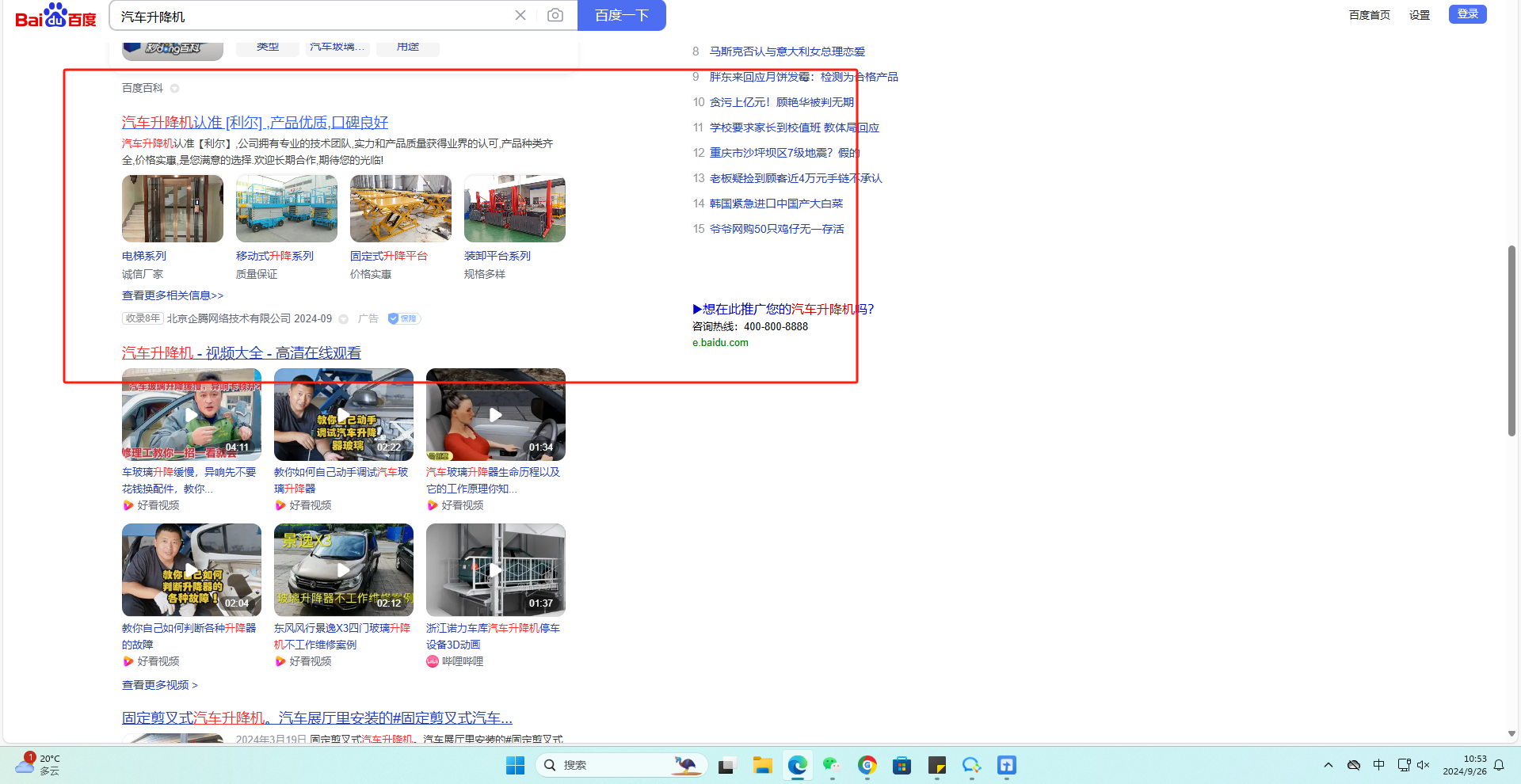Expand 查看更多相关信息>>
The image size is (1521, 784).
coord(173,295)
